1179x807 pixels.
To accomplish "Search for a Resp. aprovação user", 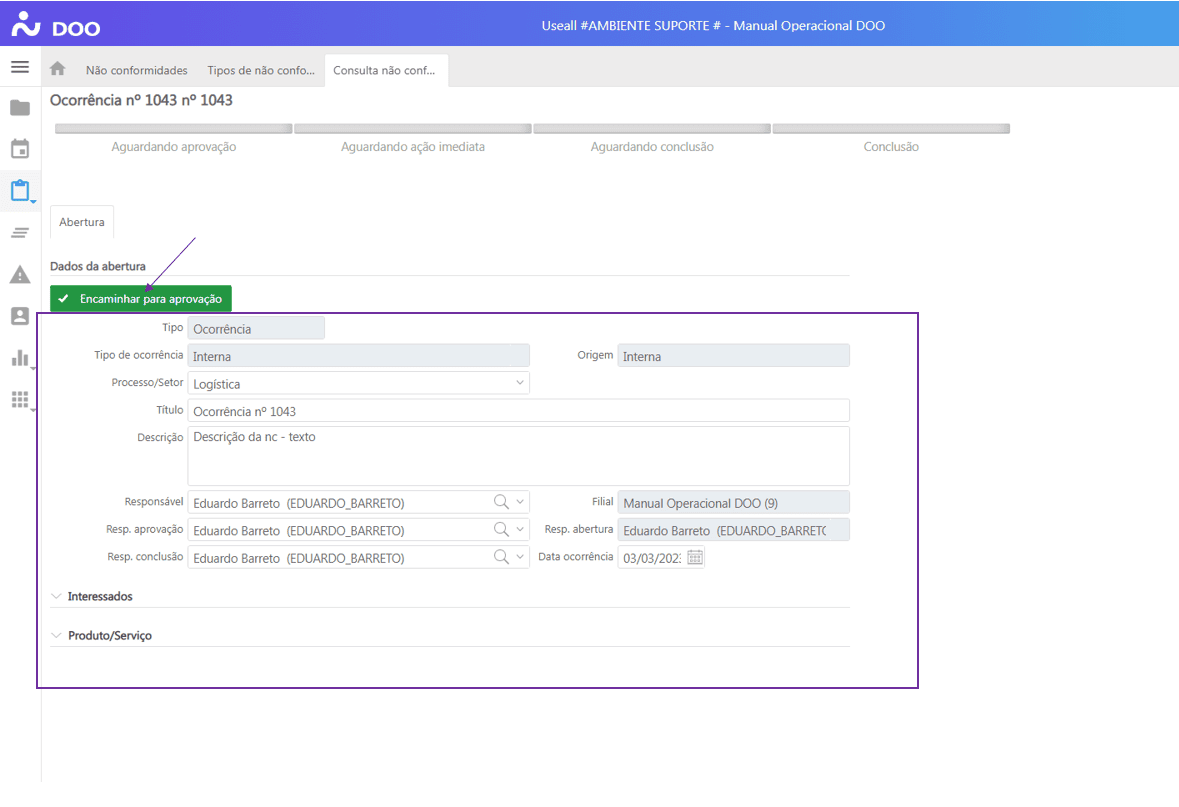I will tap(501, 529).
